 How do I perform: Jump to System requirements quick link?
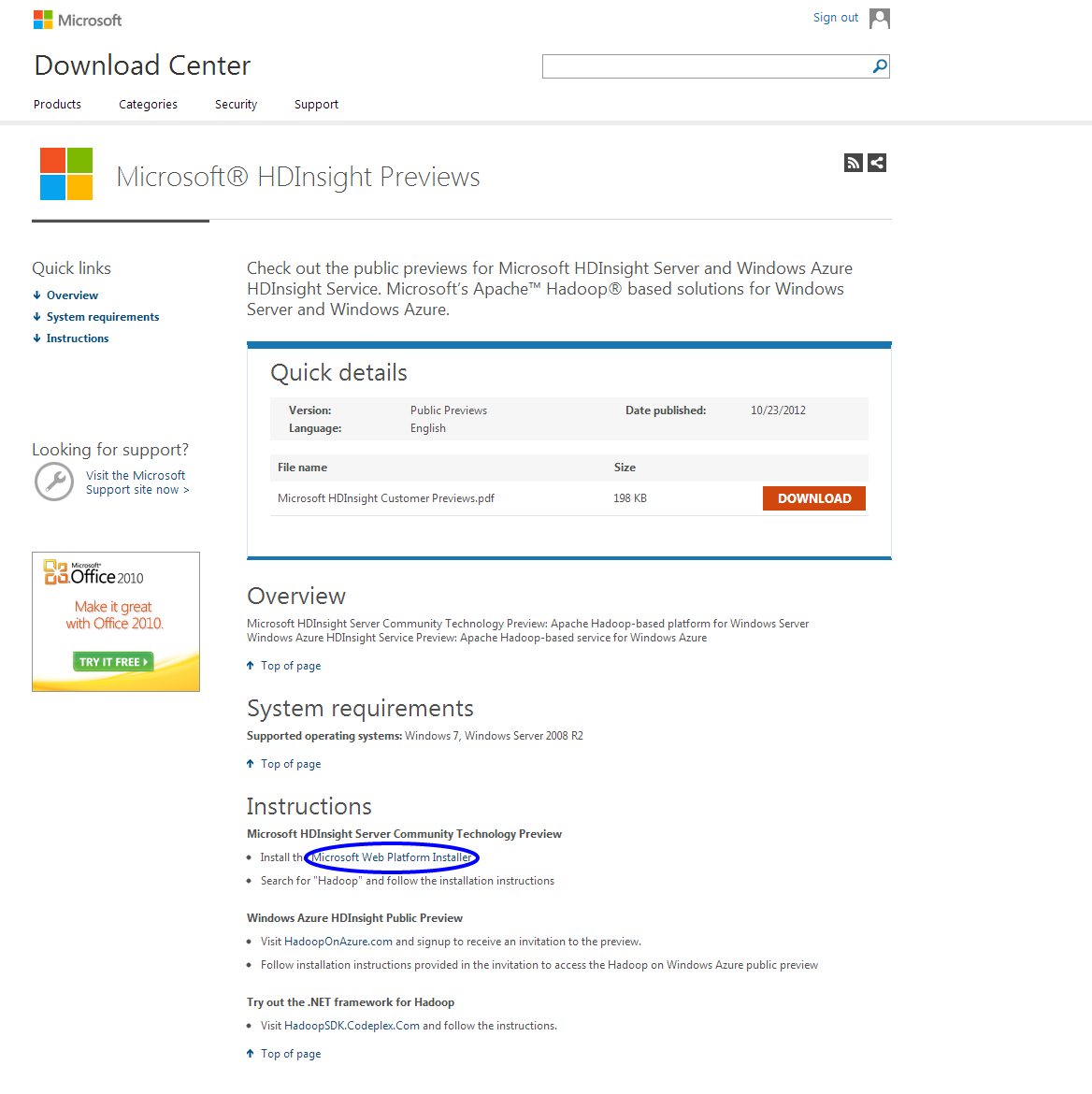(x=103, y=317)
